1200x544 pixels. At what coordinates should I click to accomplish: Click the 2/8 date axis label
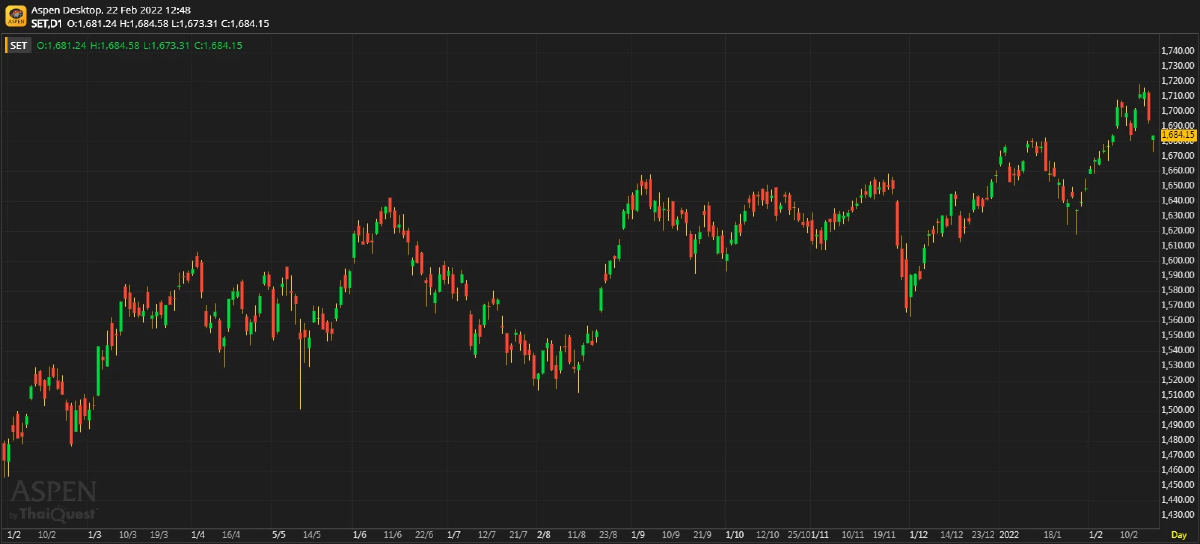544,536
